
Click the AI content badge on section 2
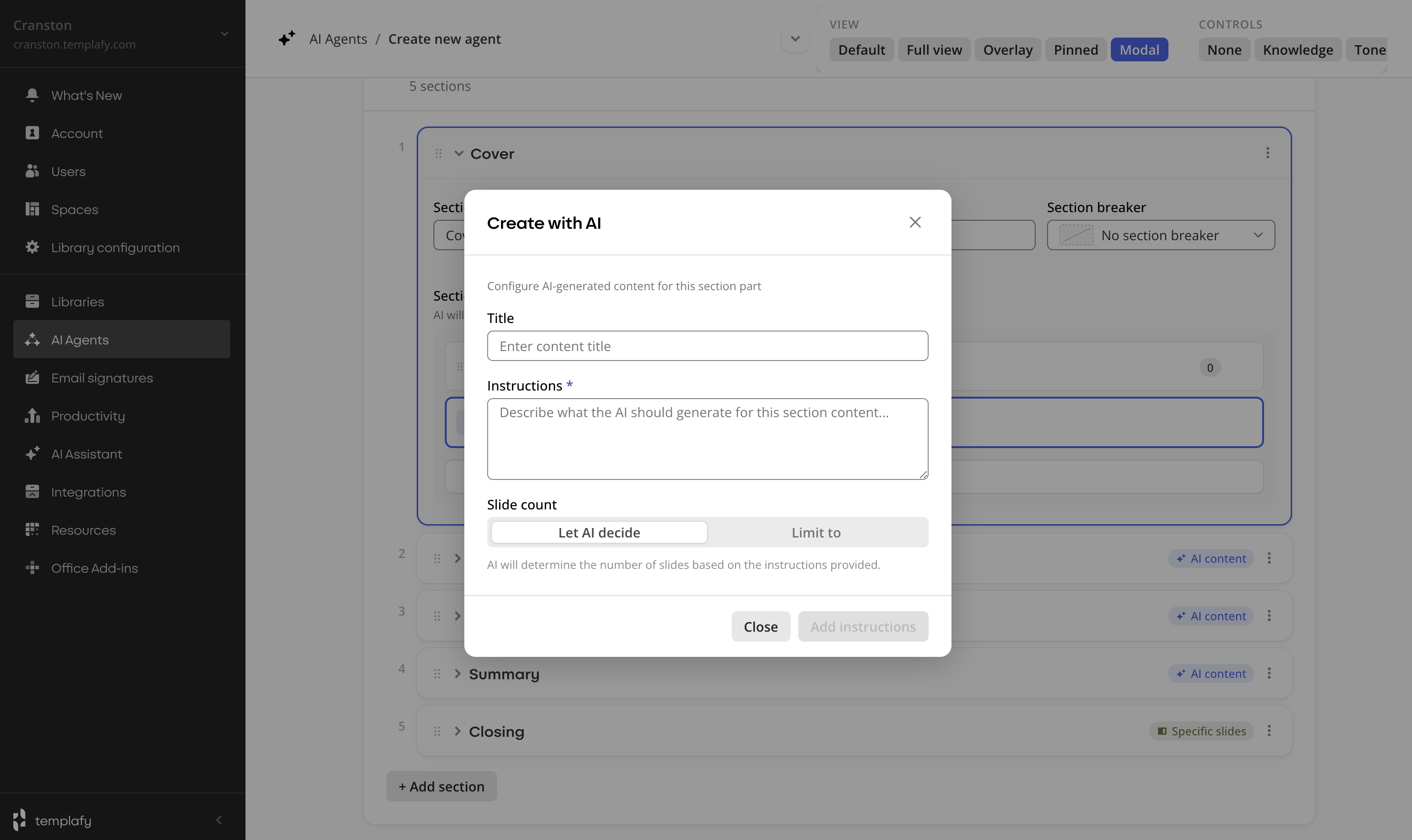1211,558
